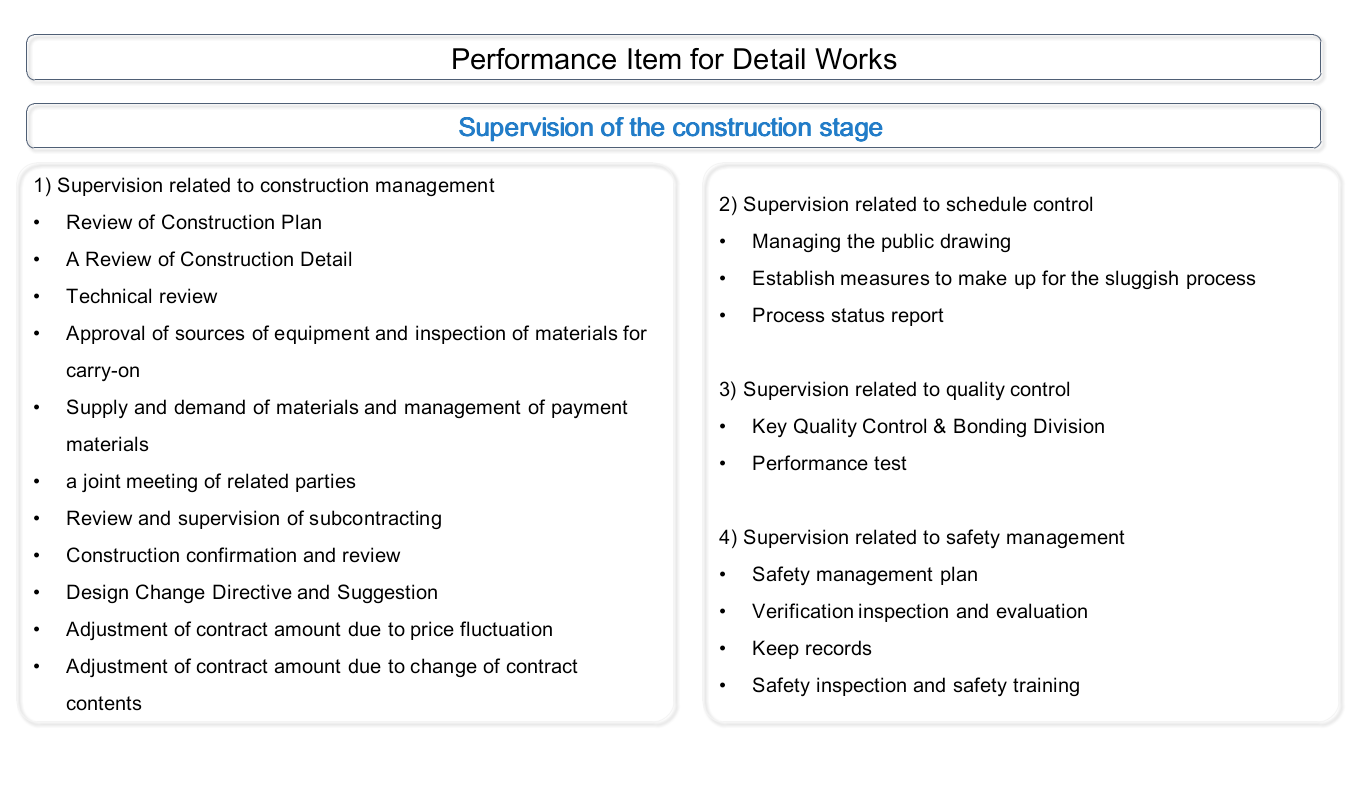This screenshot has width=1349, height=809.
Task: Click 'Key Quality Control & Bonding Division'
Action: (928, 426)
